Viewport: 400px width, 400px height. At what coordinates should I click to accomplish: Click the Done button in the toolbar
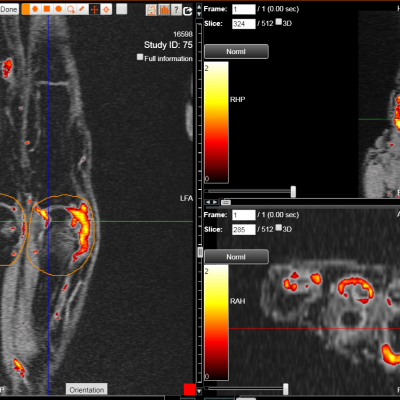point(9,9)
